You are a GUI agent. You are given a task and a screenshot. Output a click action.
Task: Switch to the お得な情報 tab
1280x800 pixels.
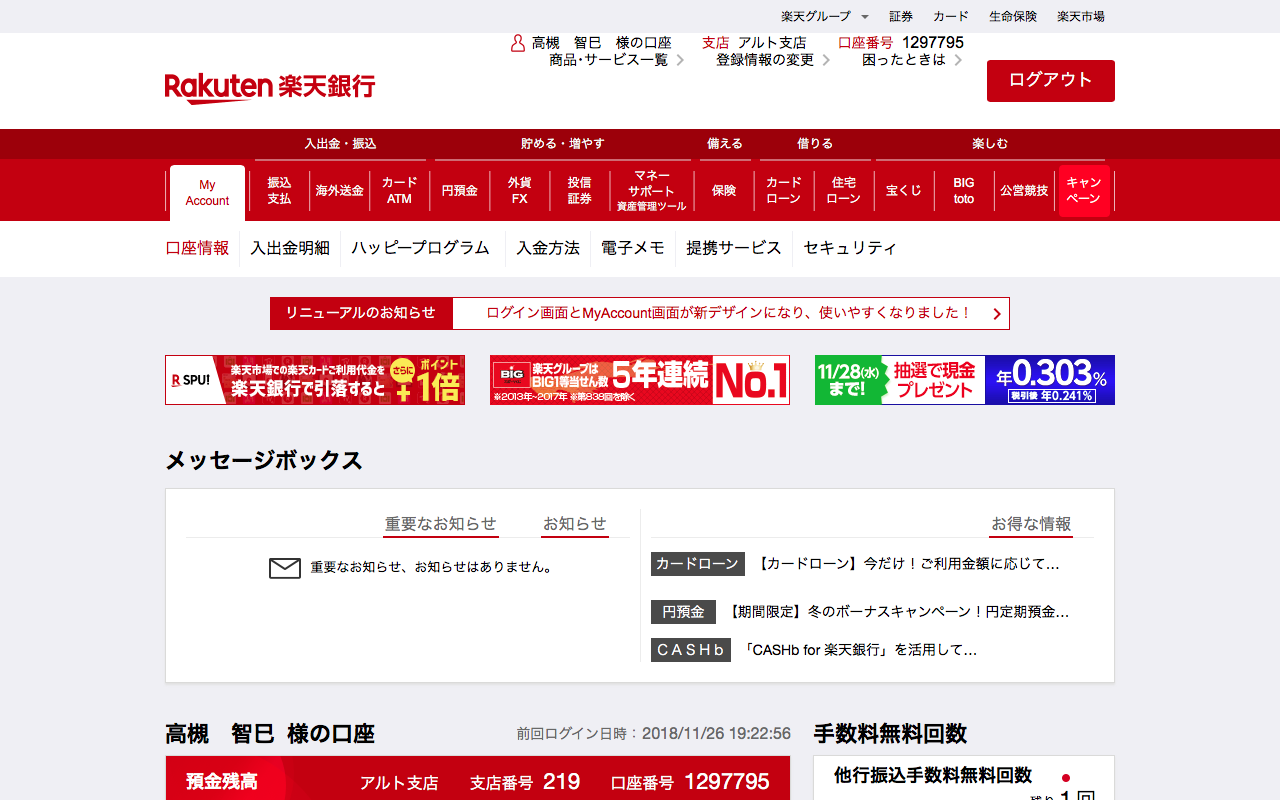pyautogui.click(x=1032, y=524)
